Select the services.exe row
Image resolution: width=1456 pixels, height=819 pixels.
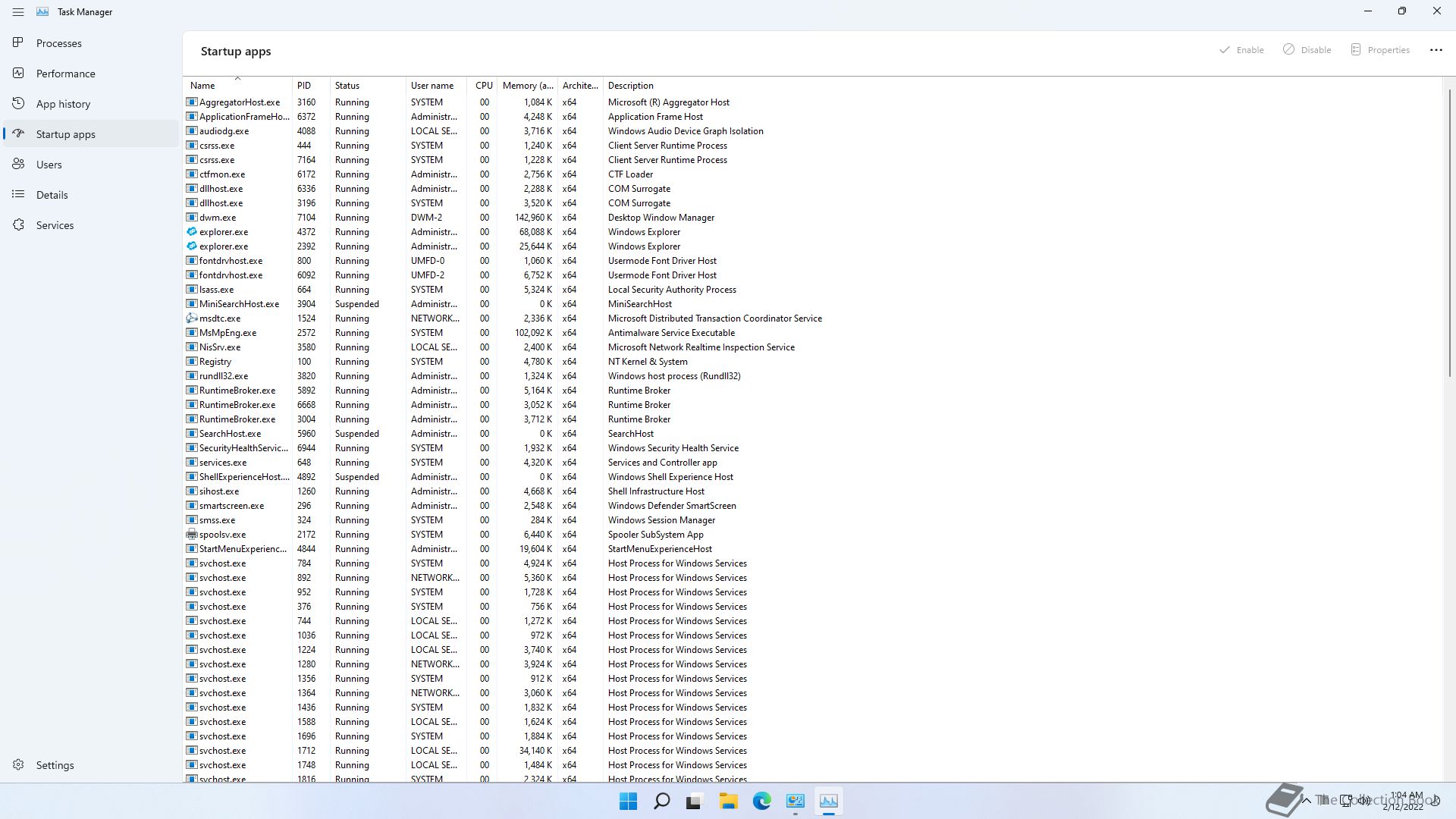813,463
